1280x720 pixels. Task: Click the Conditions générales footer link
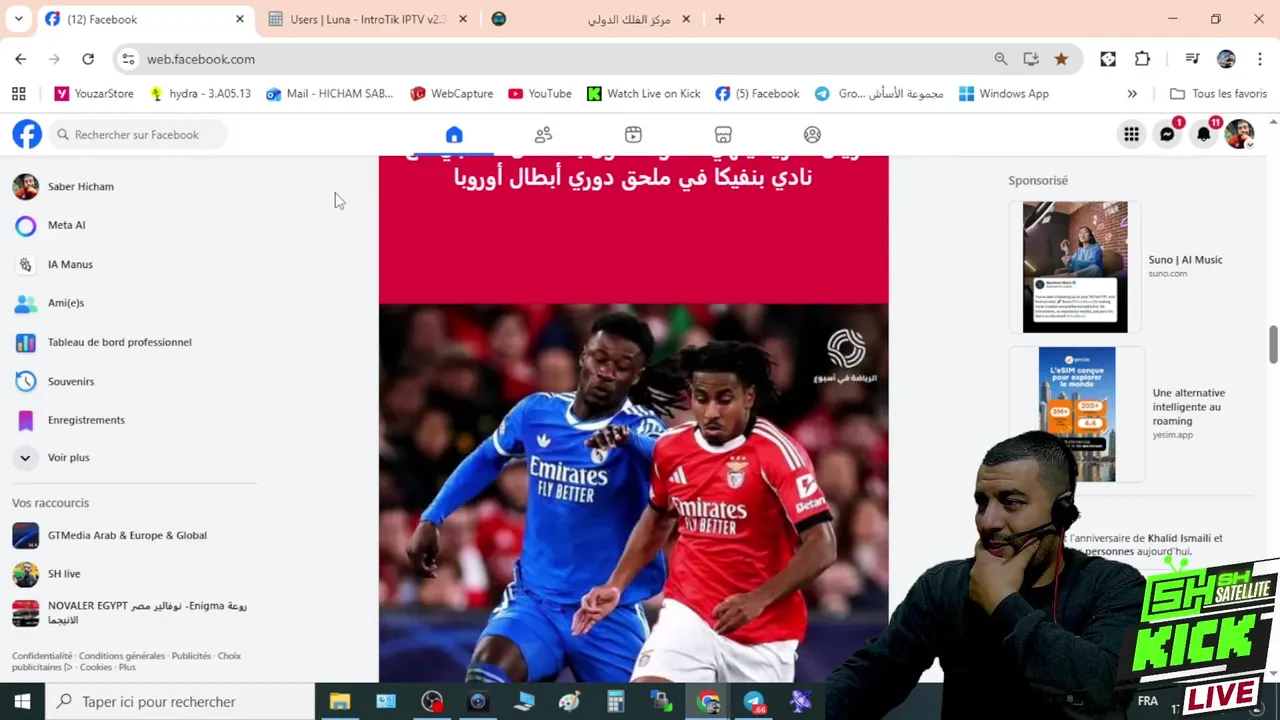122,656
